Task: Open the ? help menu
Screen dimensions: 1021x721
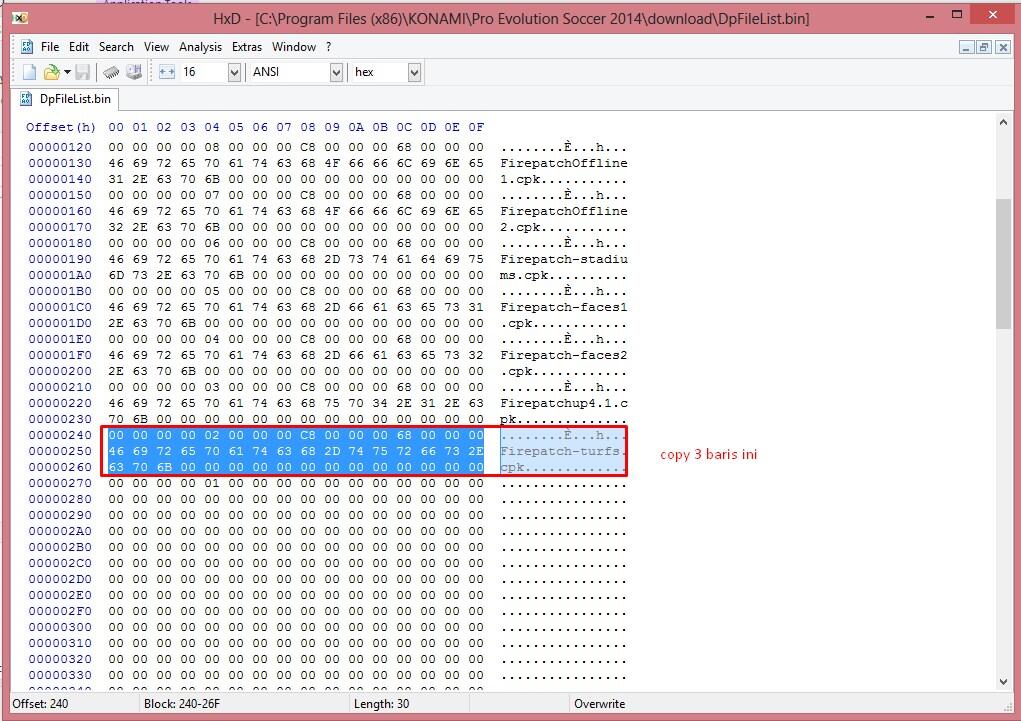Action: point(329,47)
